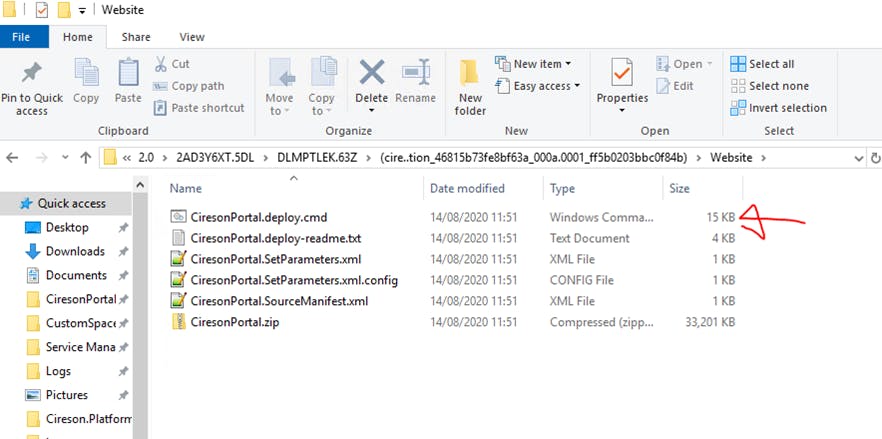Screen dimensions: 882x439
Task: Click the Properties checkmark icon
Action: (622, 72)
